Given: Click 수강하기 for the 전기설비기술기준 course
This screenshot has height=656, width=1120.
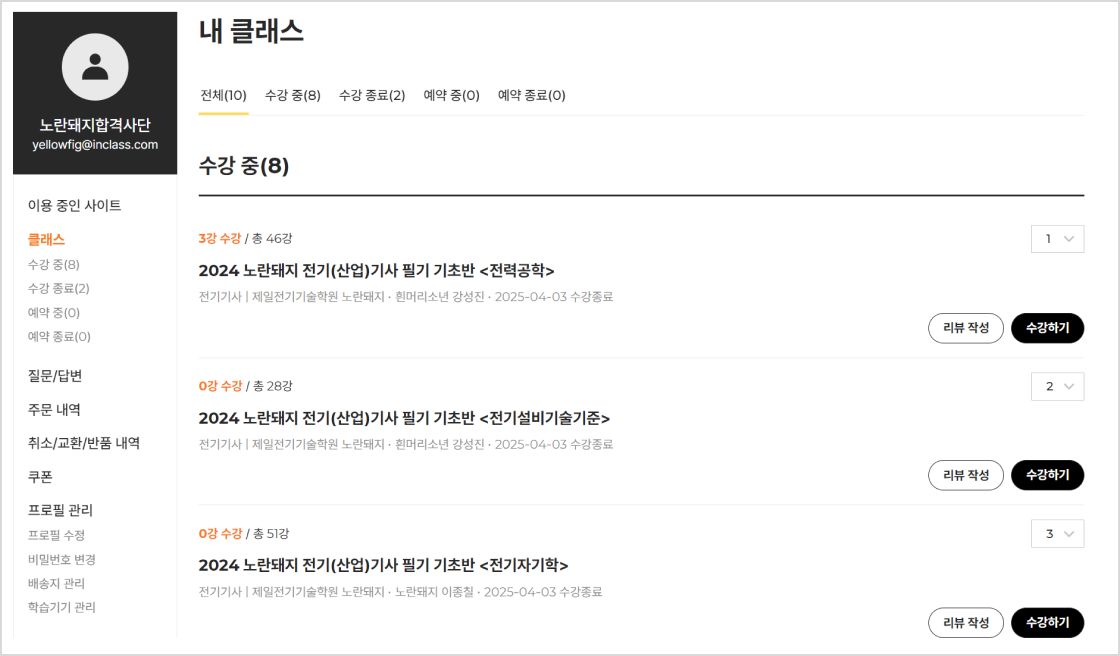Looking at the screenshot, I should (1048, 475).
